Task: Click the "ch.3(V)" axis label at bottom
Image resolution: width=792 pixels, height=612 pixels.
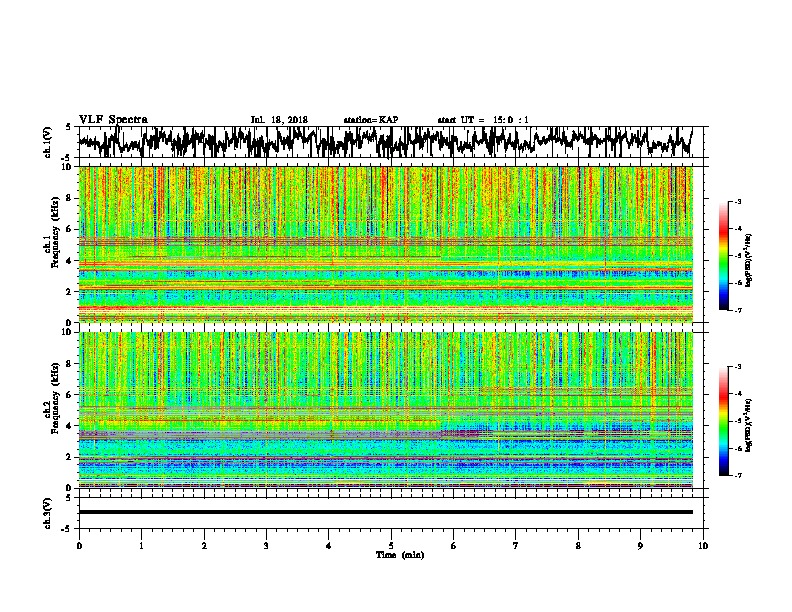Action: pyautogui.click(x=48, y=513)
